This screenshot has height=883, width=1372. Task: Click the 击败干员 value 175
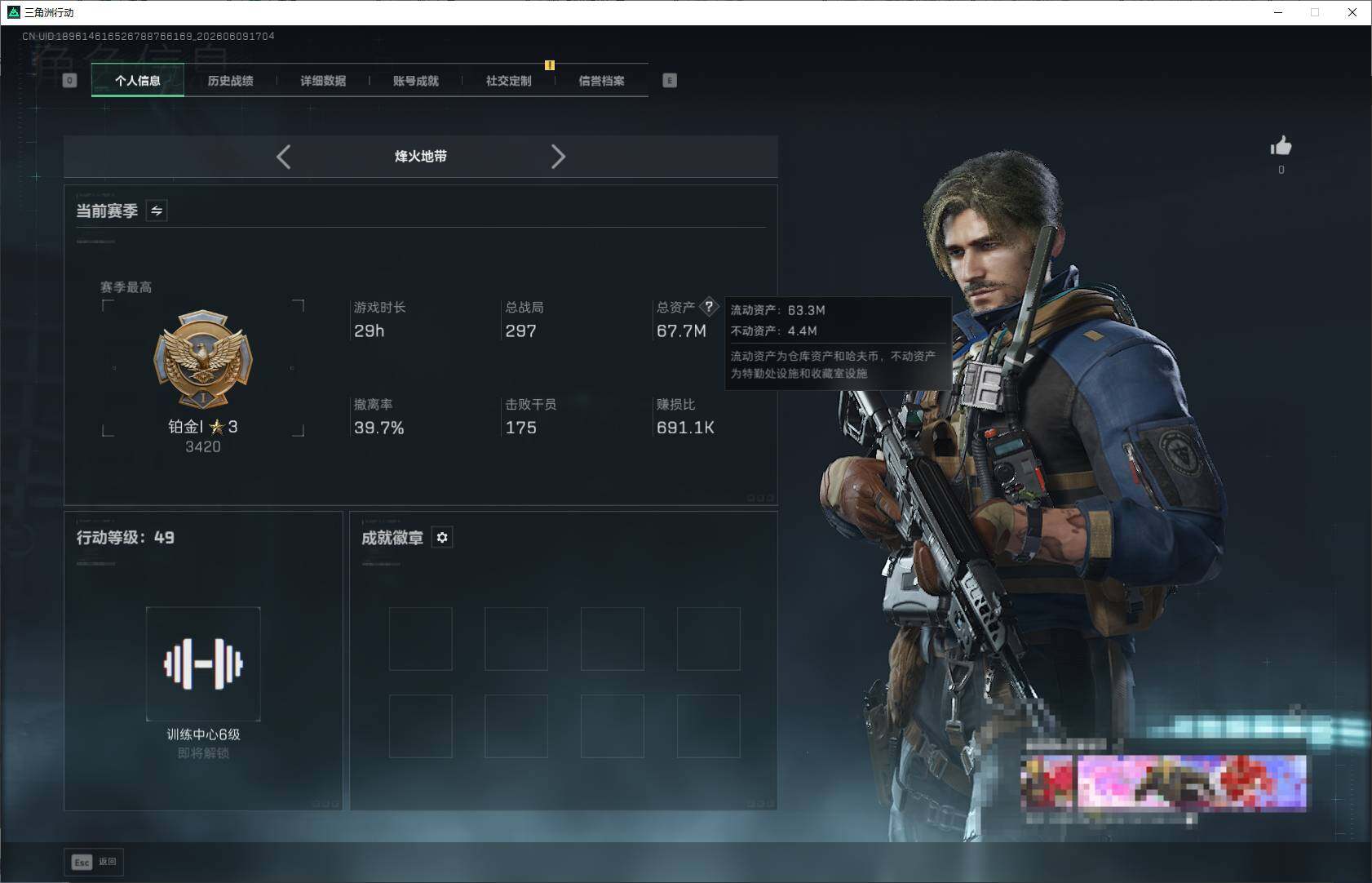pyautogui.click(x=521, y=428)
